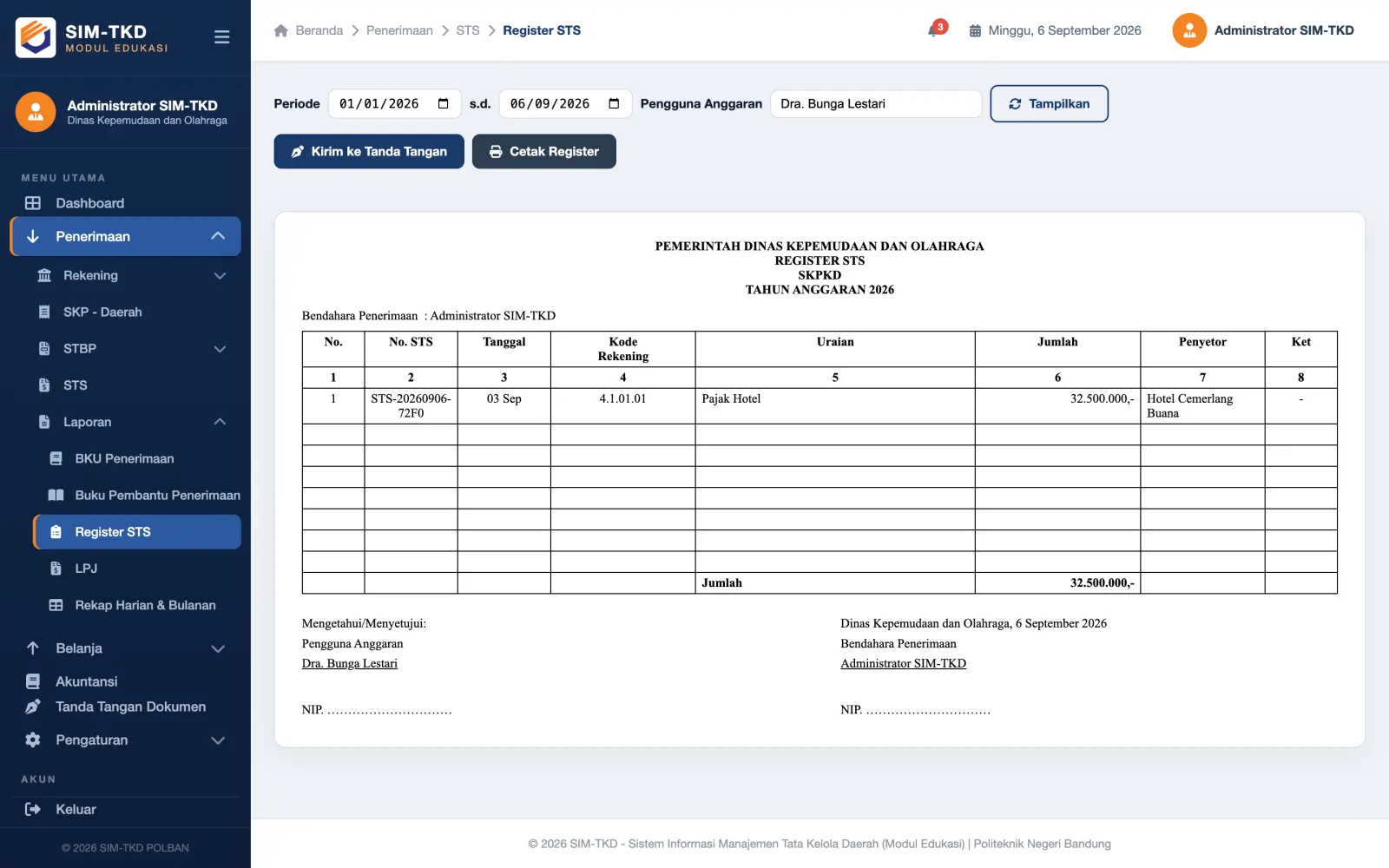Screen dimensions: 1389x868
Task: Click the Hotel Cemerlang Buana penyetor cell
Action: [x=1202, y=406]
